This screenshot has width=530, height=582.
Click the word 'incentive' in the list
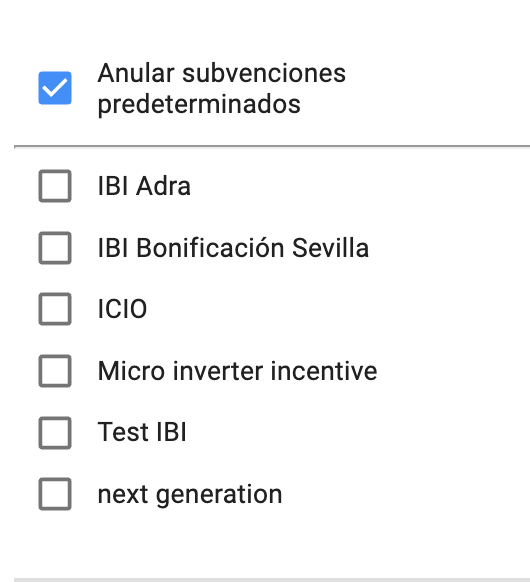pos(324,371)
